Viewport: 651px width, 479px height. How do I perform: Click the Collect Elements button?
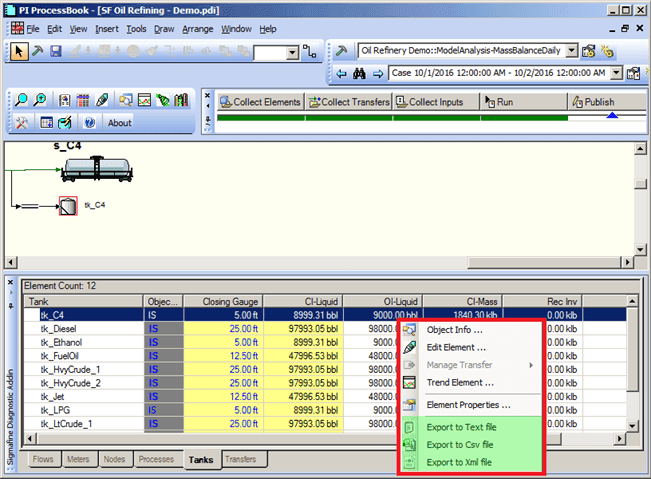pos(261,102)
